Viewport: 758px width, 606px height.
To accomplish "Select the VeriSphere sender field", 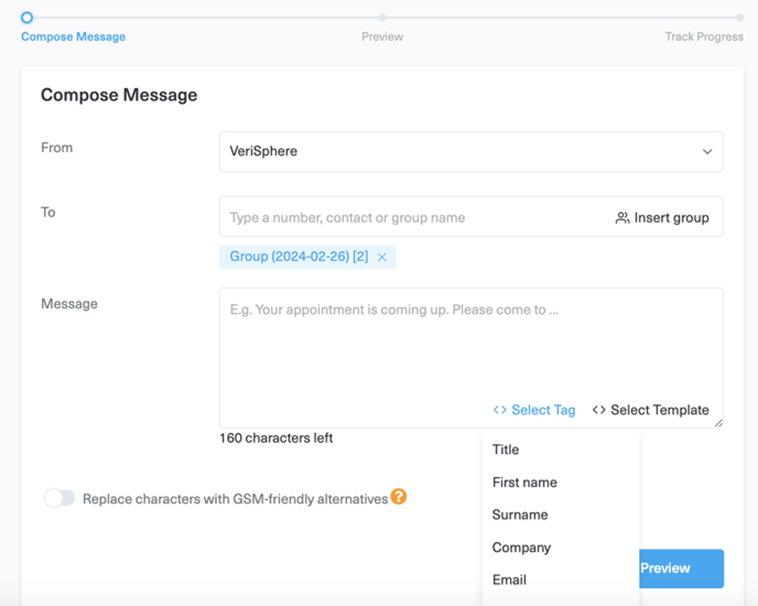I will [x=471, y=152].
